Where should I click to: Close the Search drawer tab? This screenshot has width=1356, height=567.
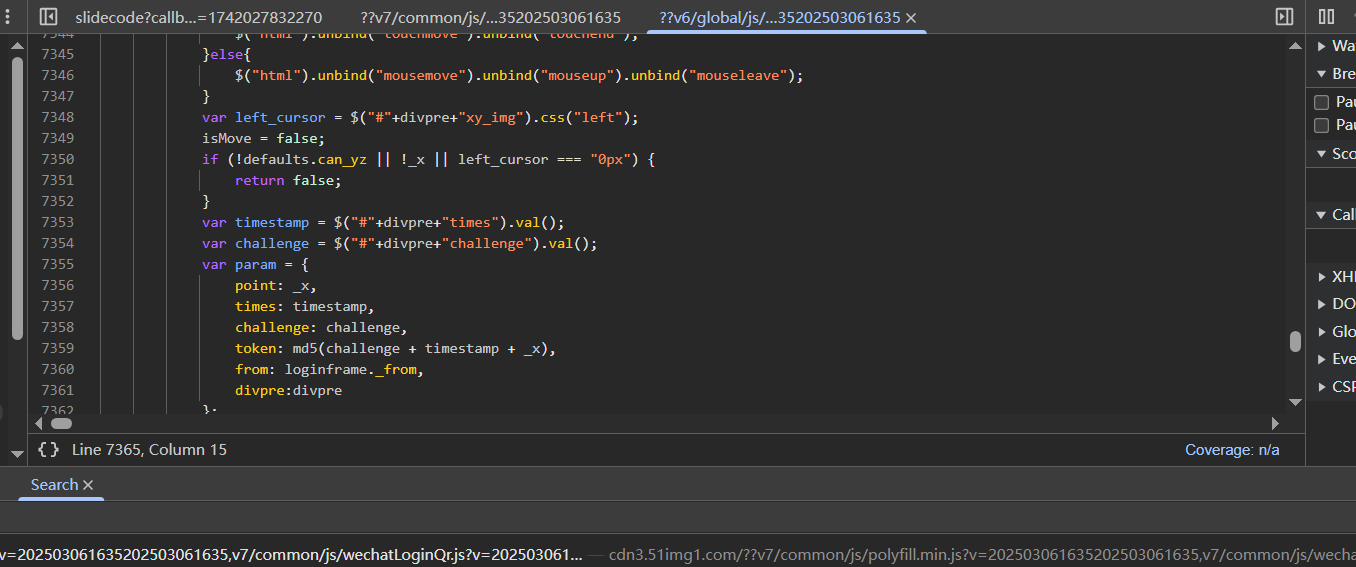point(88,485)
